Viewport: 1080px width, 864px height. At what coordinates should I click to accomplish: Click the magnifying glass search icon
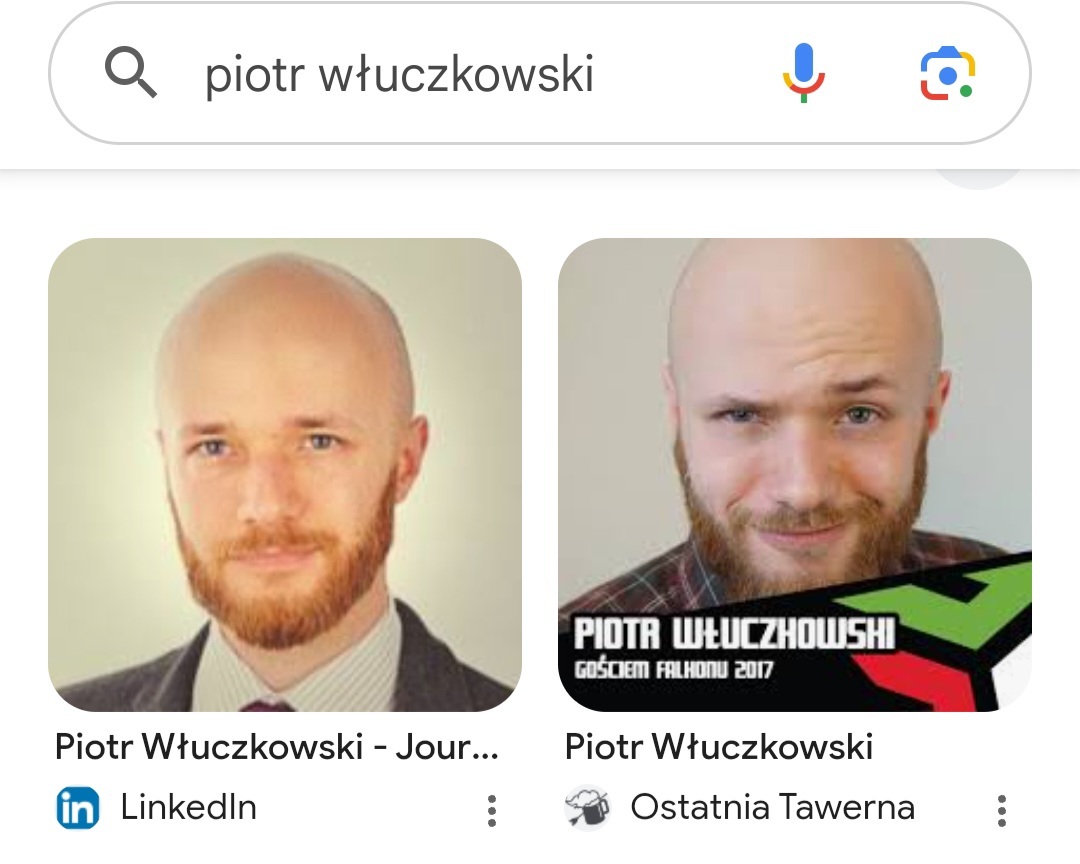pyautogui.click(x=130, y=72)
